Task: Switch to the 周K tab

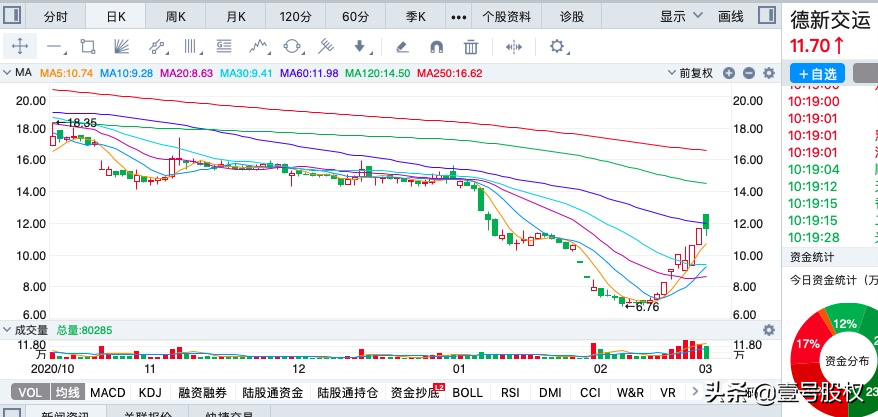Action: 176,16
